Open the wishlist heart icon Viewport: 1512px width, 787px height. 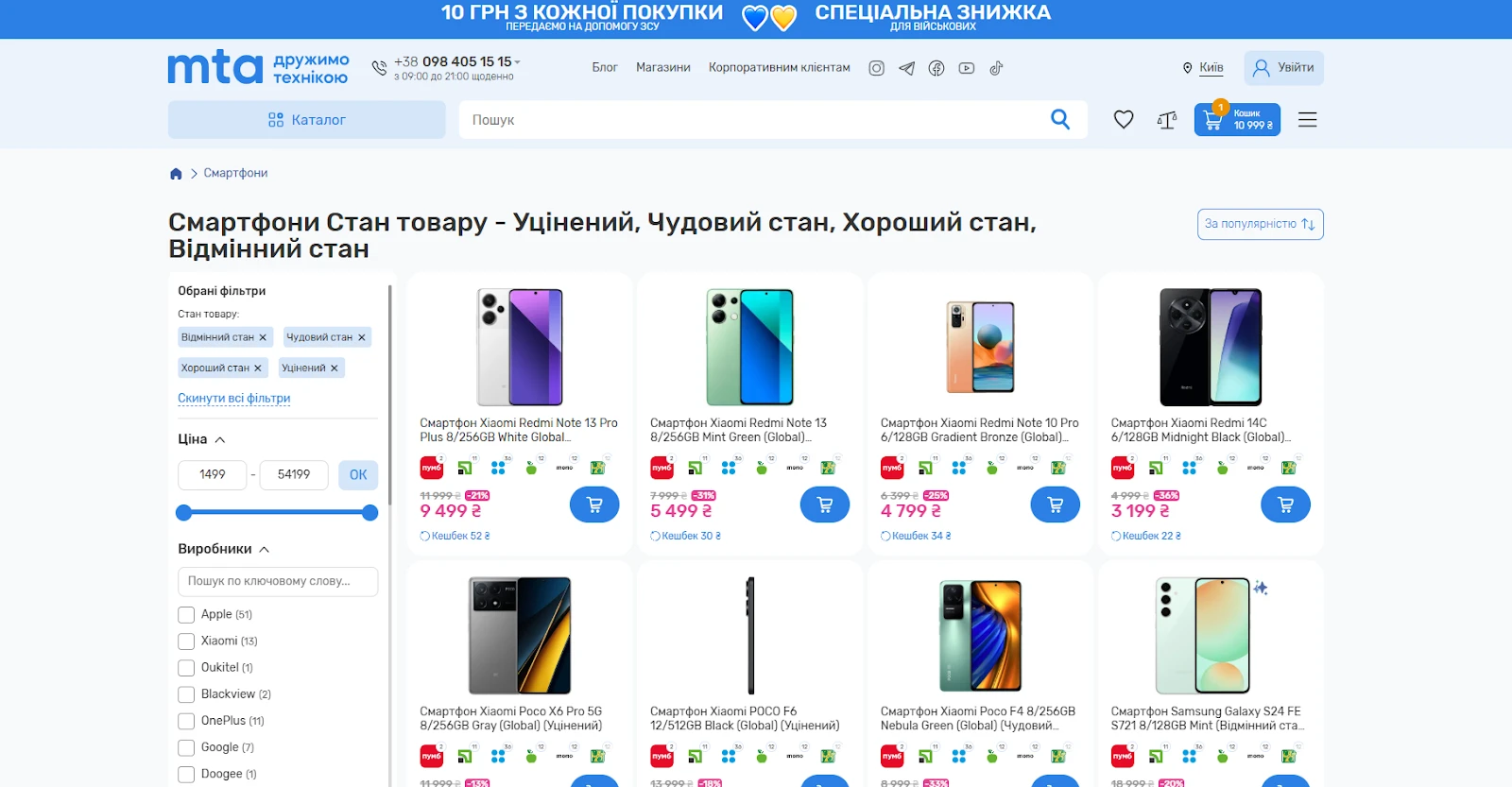click(1124, 120)
